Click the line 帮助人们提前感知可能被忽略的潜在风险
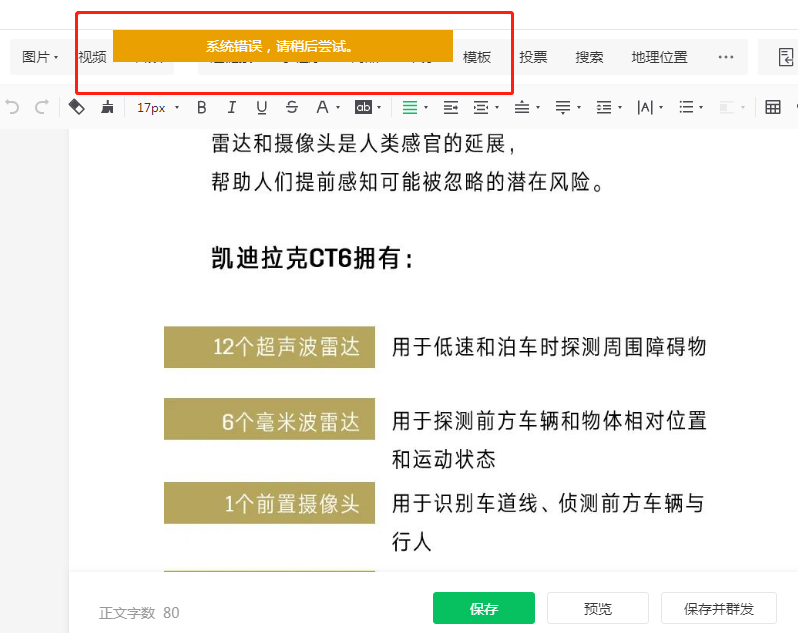The height and width of the screenshot is (633, 798). click(407, 182)
